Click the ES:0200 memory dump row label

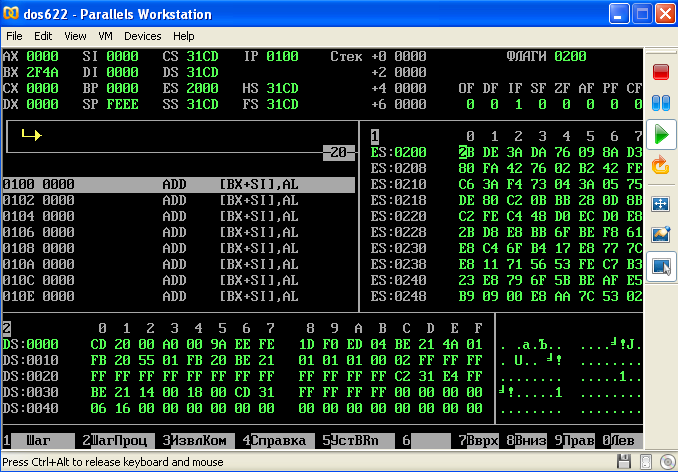coord(398,153)
